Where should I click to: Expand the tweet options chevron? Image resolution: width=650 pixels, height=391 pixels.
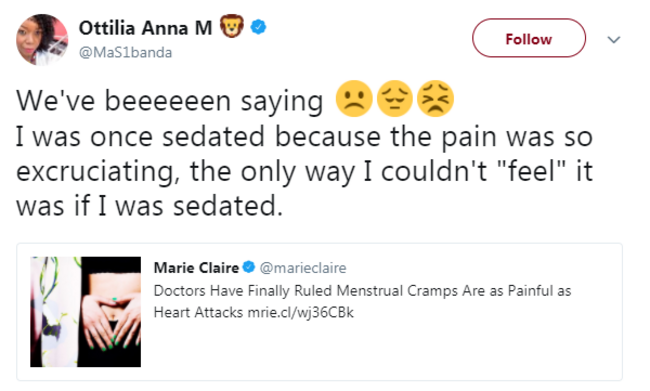(x=614, y=39)
